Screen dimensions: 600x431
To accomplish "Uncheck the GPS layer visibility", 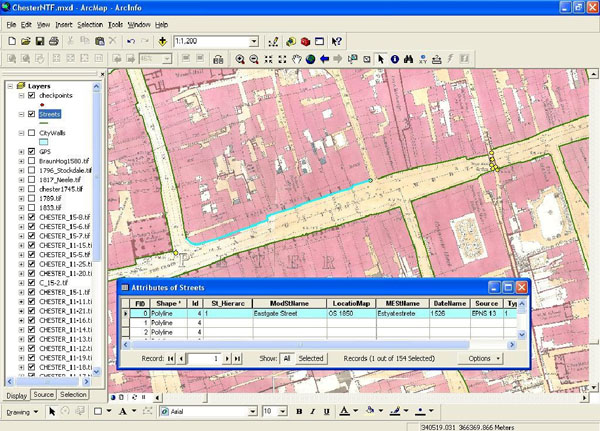I will click(33, 151).
